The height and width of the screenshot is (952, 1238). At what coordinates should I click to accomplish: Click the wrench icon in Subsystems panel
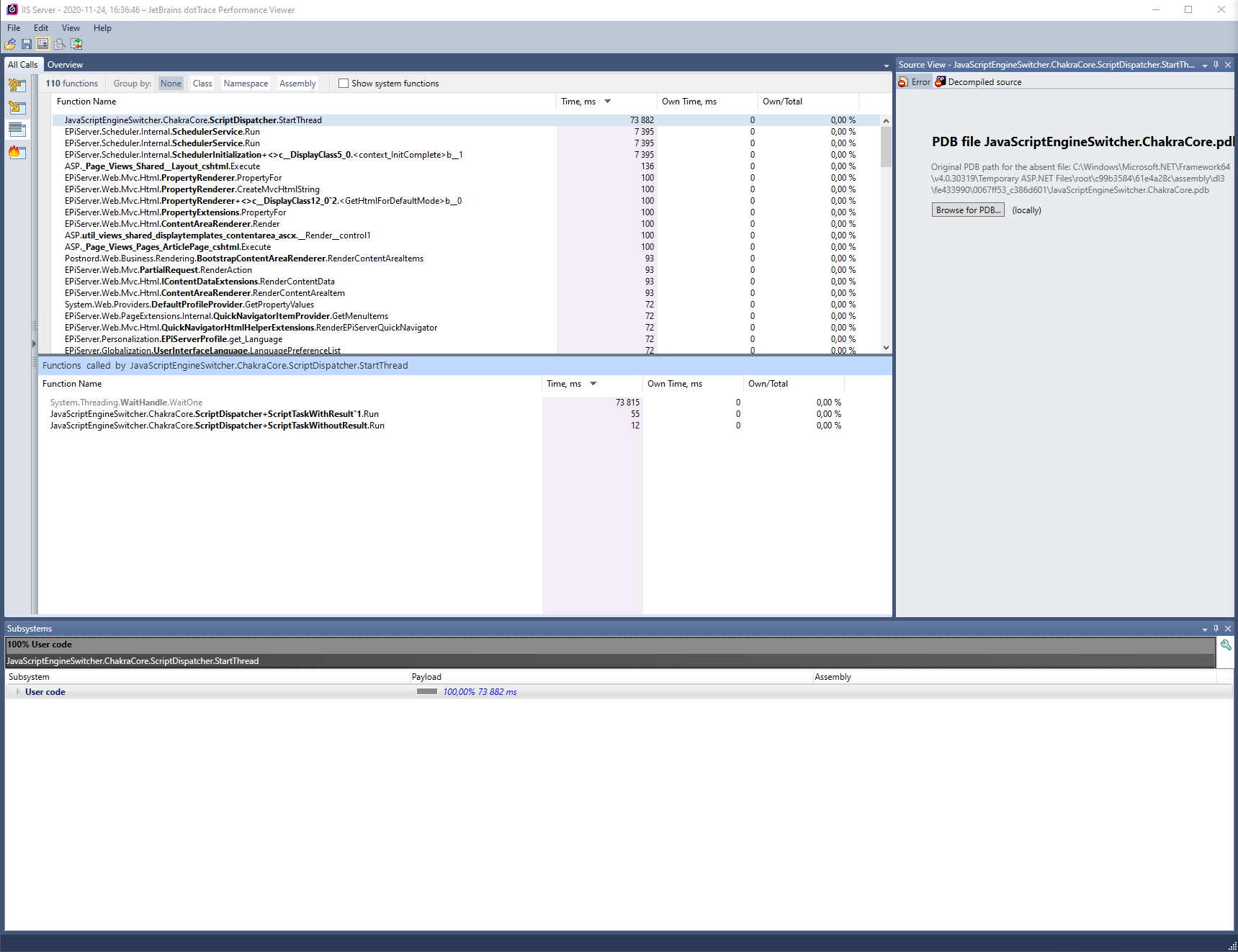[1226, 644]
